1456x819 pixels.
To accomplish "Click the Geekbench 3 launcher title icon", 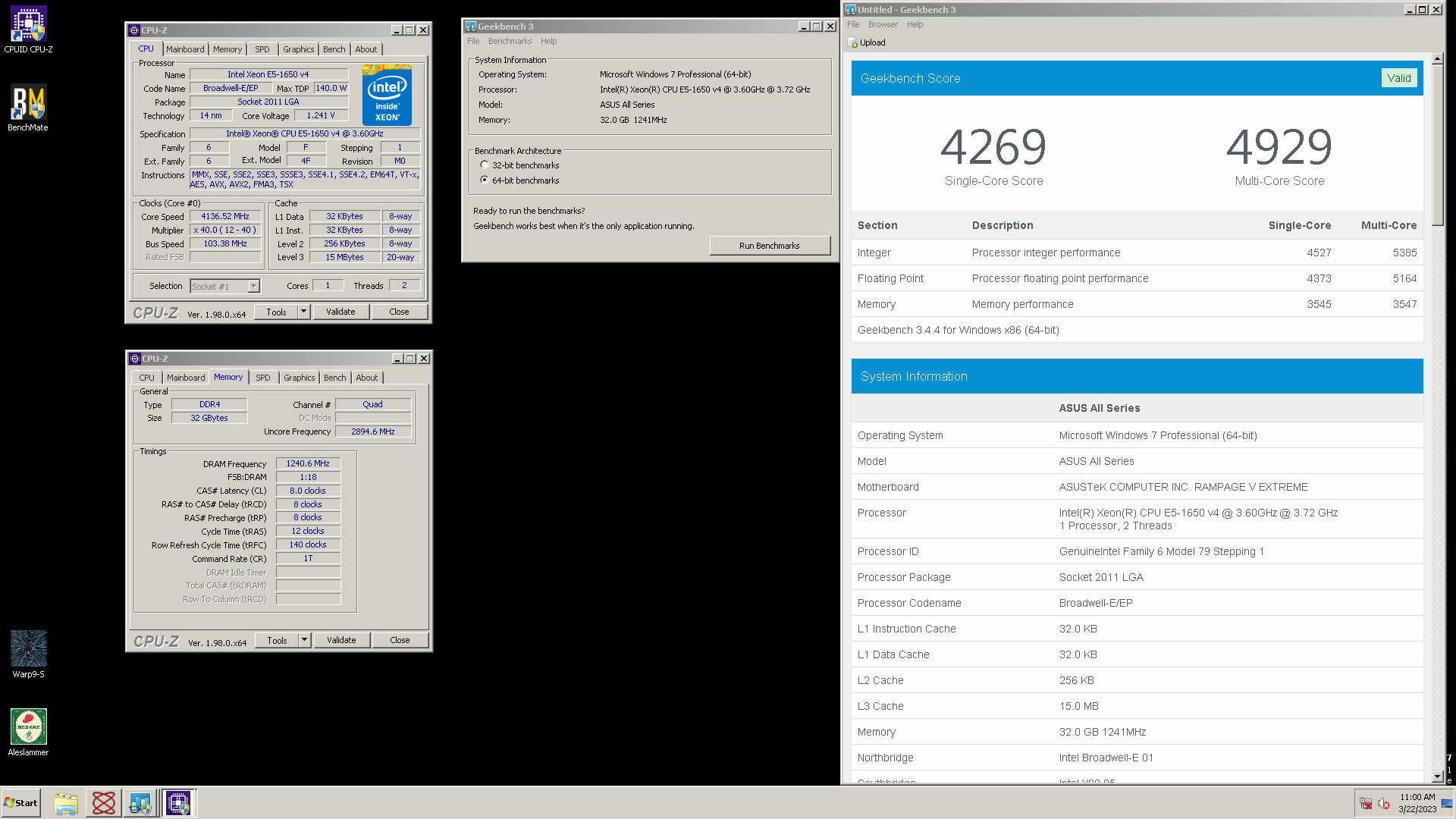I will click(470, 27).
